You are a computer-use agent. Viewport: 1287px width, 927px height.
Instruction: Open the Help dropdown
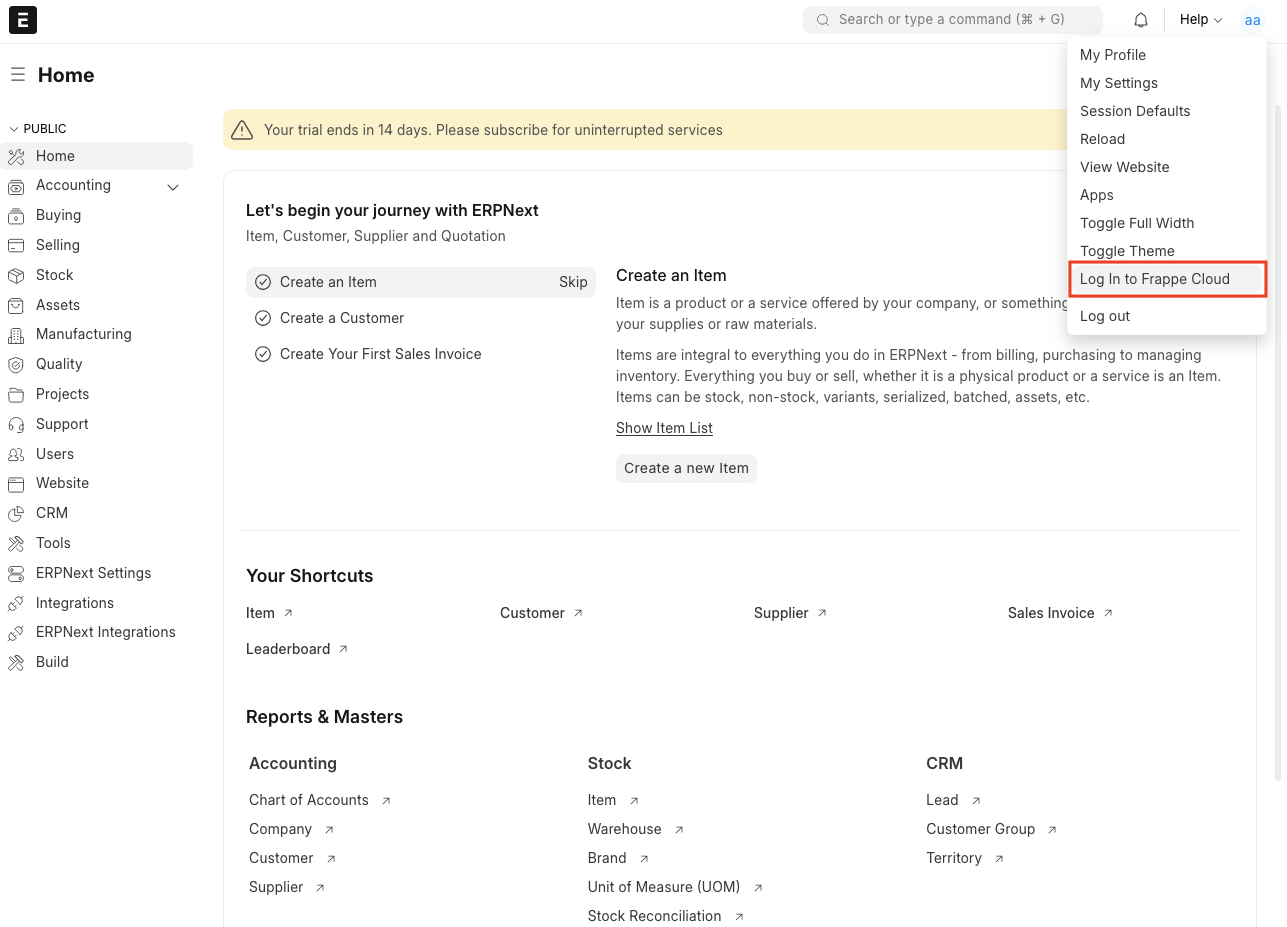[1200, 20]
